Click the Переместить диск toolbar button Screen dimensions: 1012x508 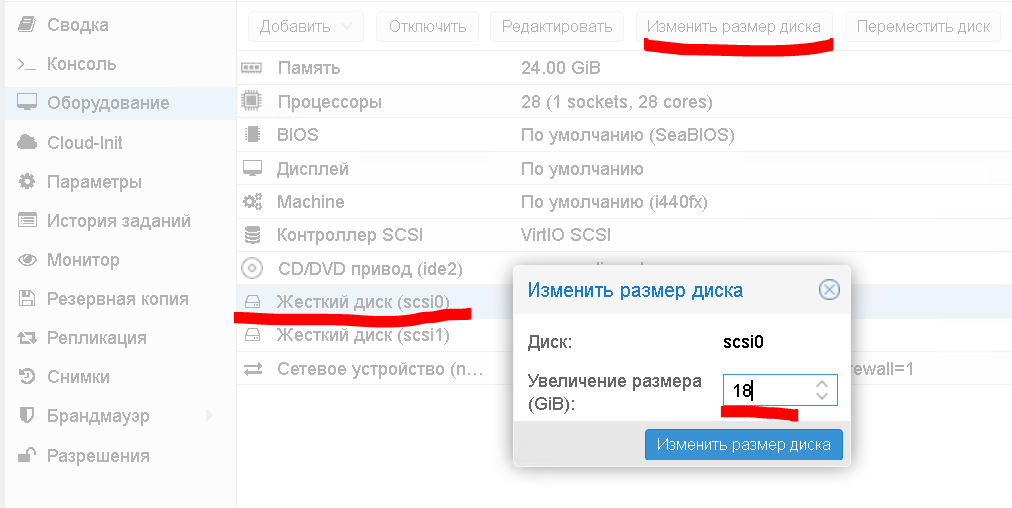[x=922, y=27]
